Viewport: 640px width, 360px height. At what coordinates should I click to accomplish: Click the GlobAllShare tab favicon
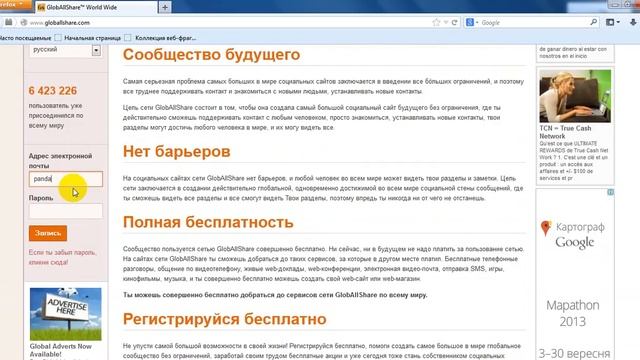pyautogui.click(x=41, y=7)
